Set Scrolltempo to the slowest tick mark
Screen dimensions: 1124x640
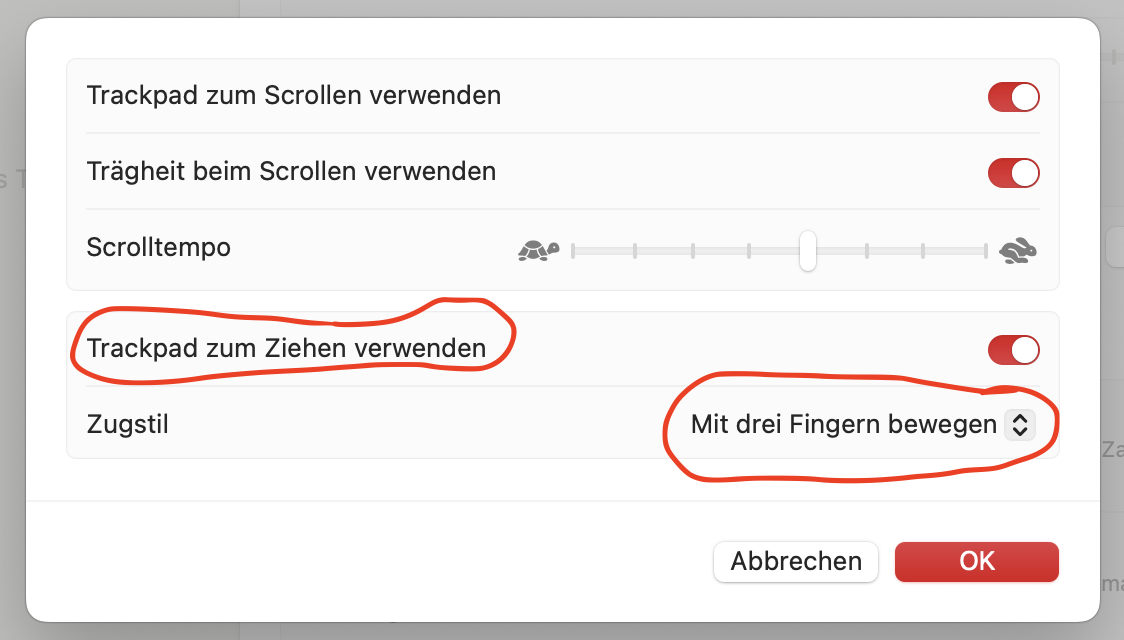point(573,250)
